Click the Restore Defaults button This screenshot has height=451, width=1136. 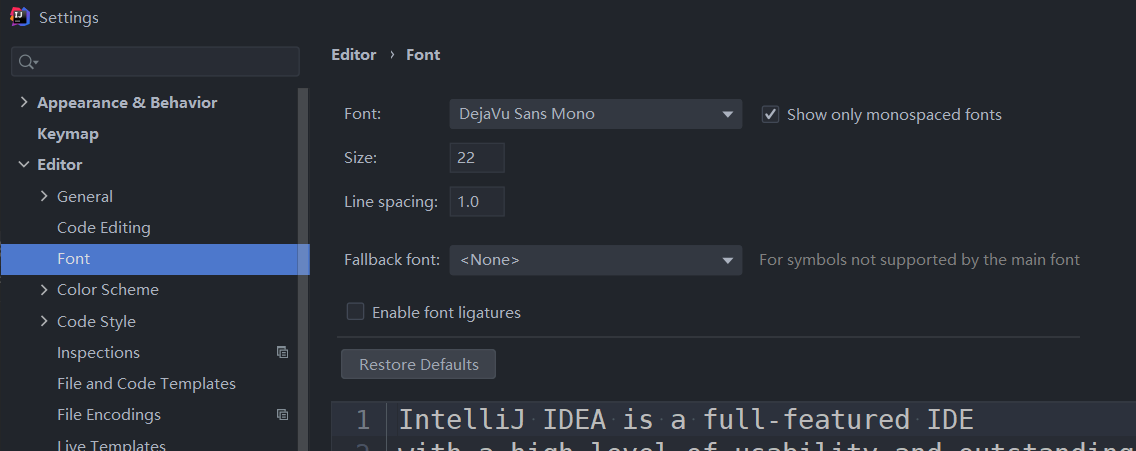click(419, 364)
